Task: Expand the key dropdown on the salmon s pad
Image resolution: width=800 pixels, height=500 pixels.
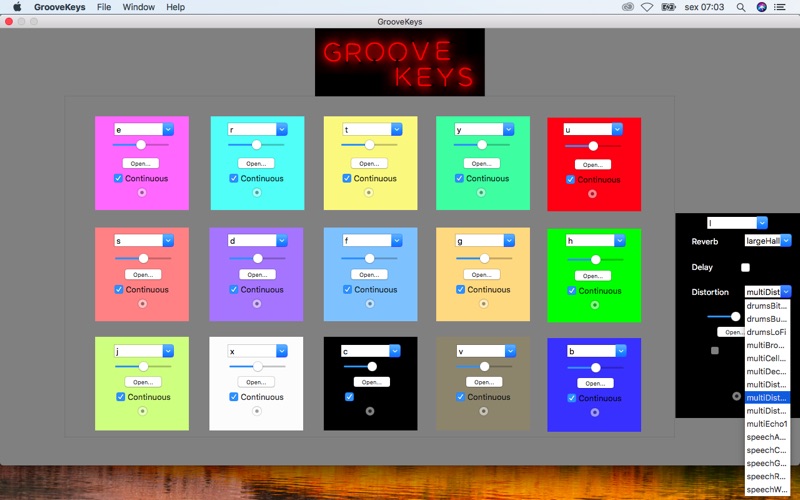Action: 168,240
